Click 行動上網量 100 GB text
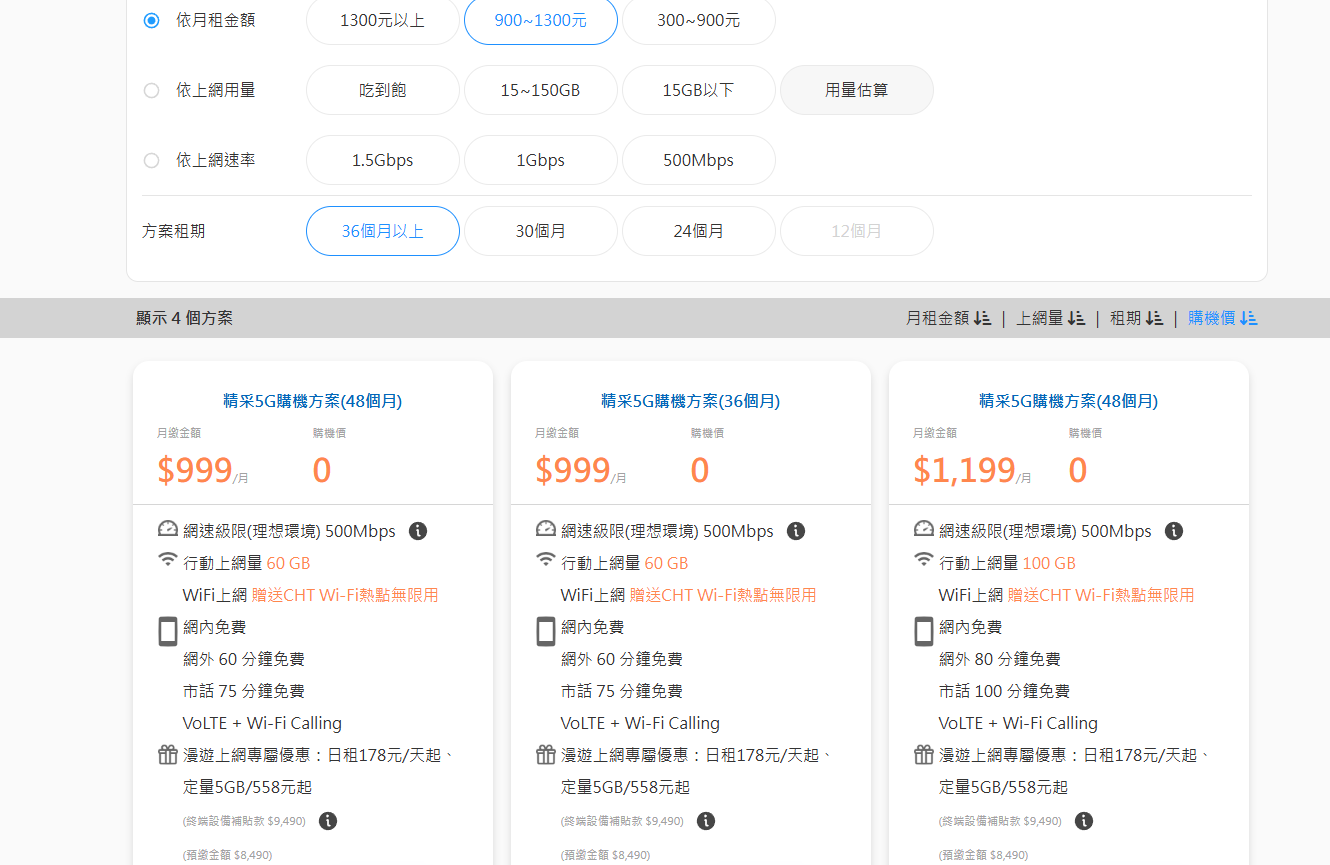 (x=1007, y=563)
